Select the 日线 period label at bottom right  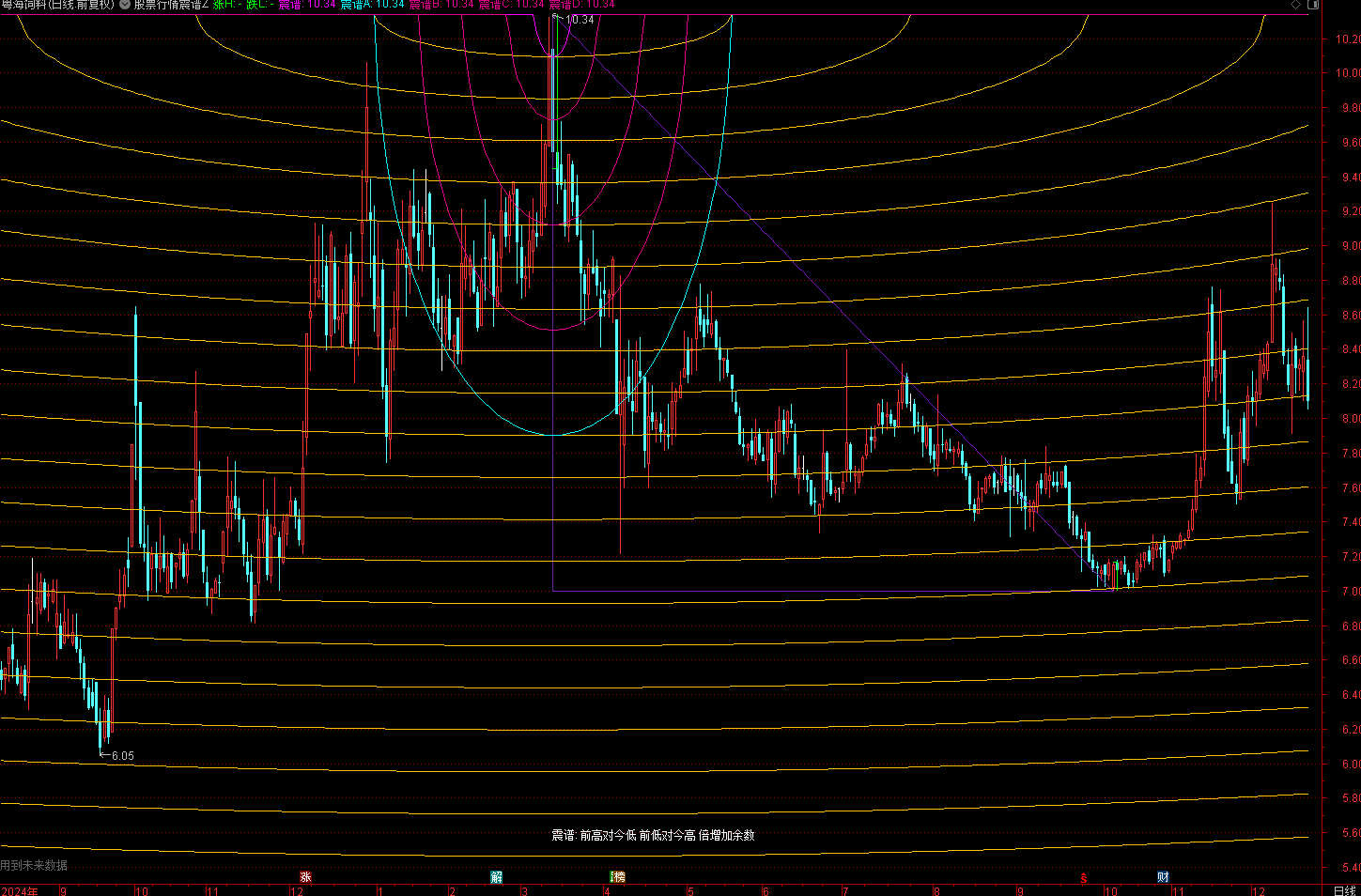coord(1345,890)
